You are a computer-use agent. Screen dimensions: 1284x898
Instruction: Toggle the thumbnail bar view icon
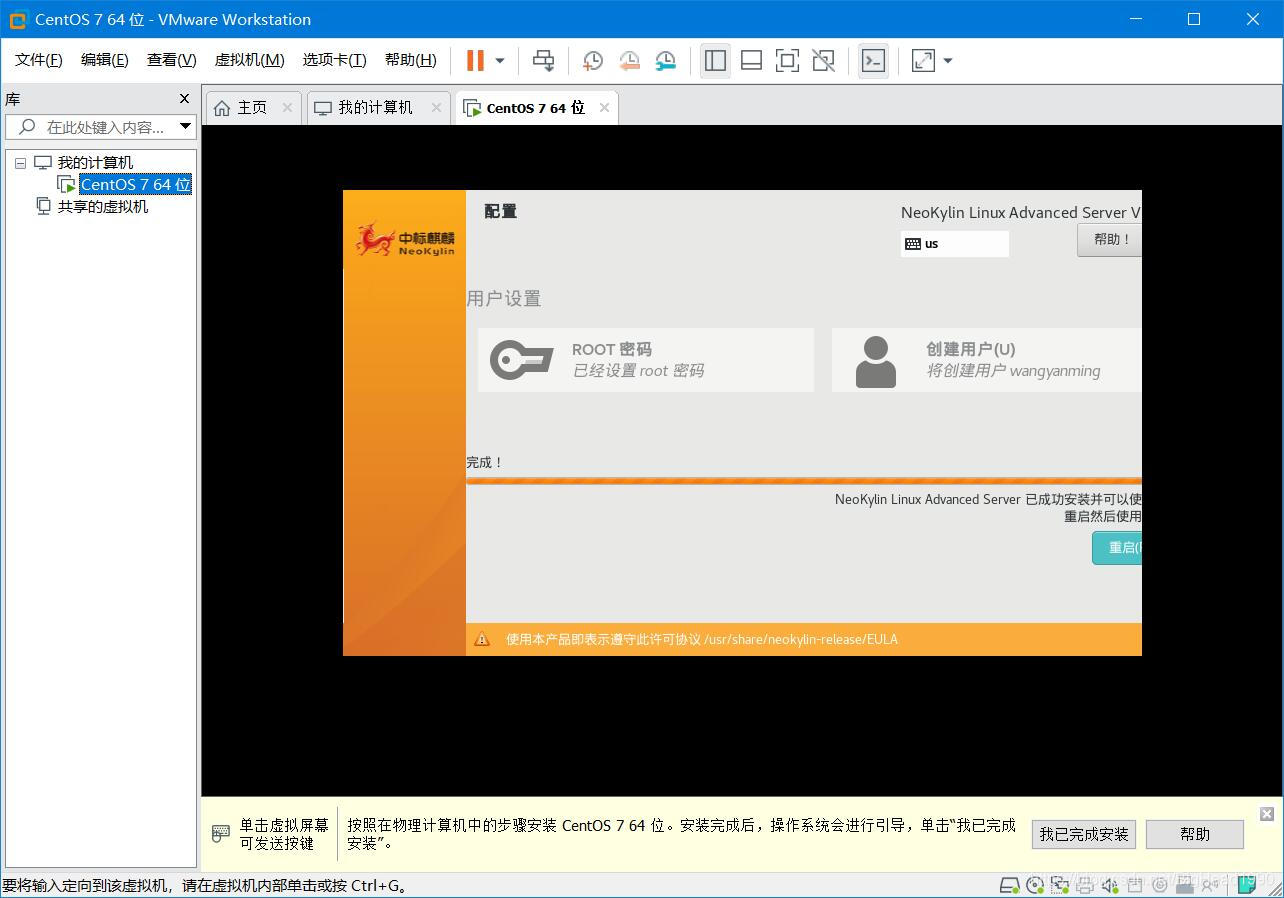[751, 60]
